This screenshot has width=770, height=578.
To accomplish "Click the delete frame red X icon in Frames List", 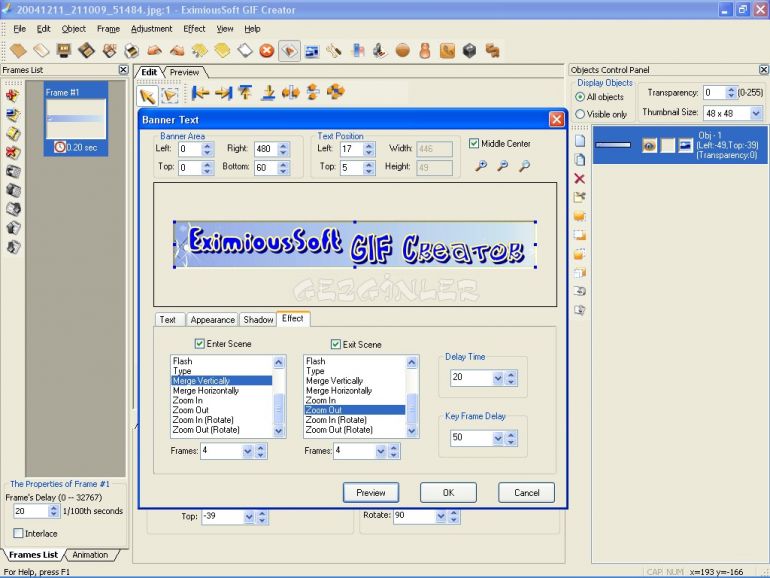I will point(13,153).
